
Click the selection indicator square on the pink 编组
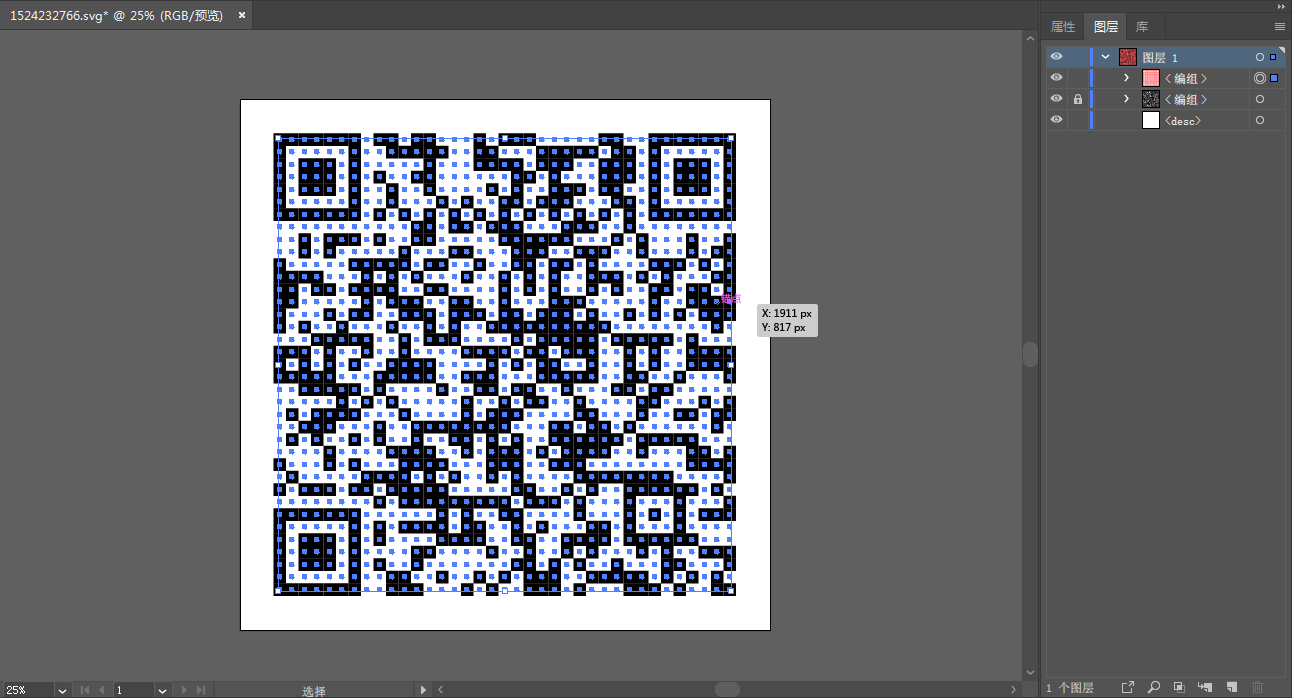pos(1274,78)
